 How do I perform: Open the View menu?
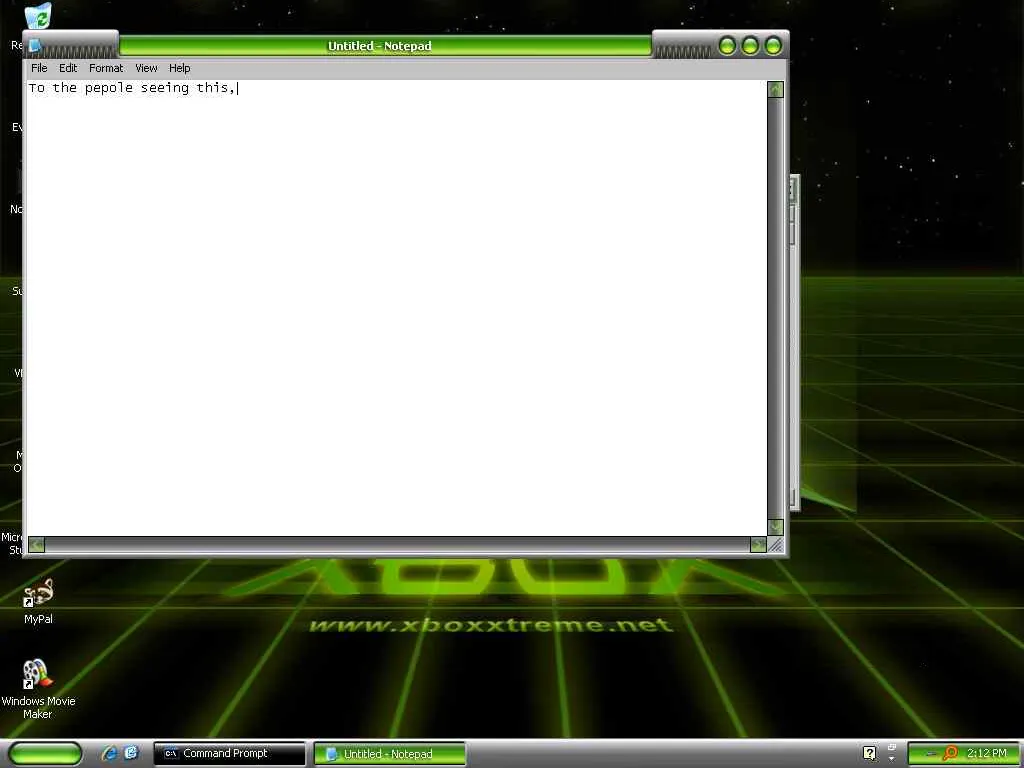coord(146,68)
